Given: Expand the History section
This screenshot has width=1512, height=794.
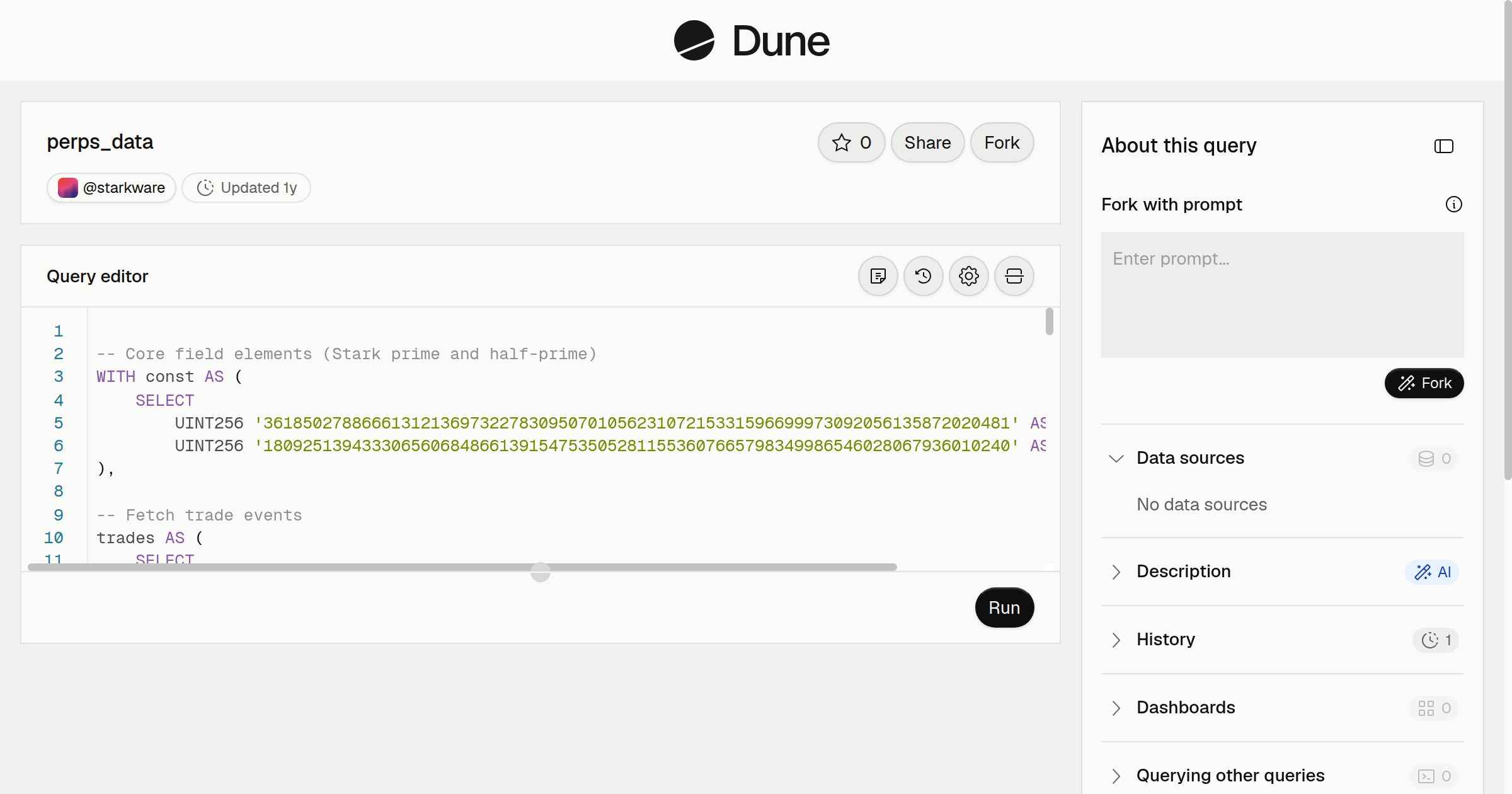Looking at the screenshot, I should coord(1116,640).
